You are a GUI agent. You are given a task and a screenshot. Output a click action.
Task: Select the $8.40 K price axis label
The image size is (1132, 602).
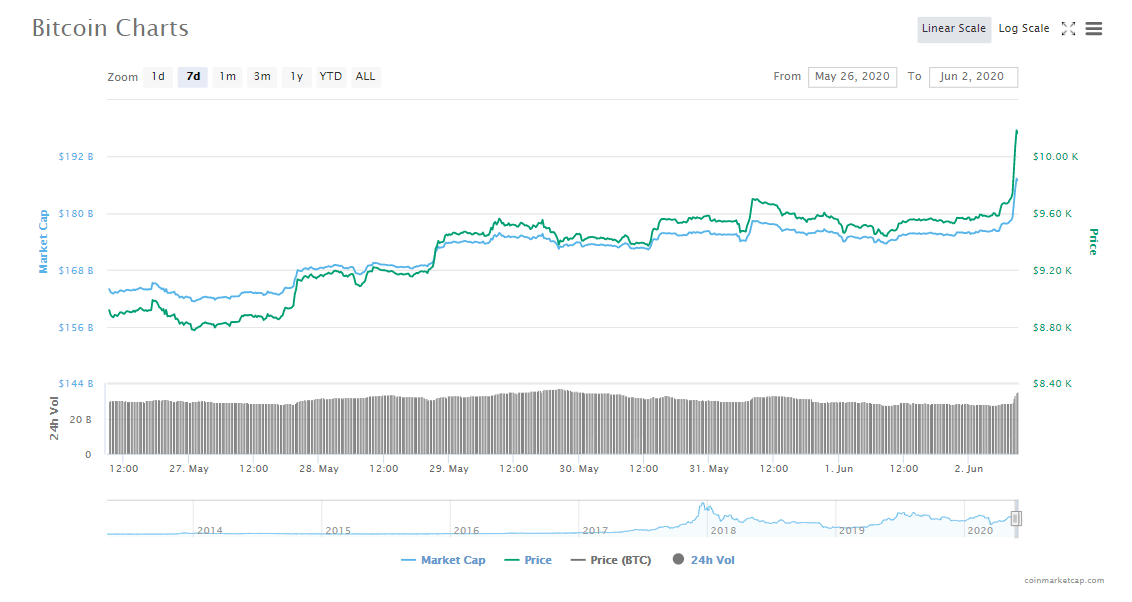[x=1052, y=383]
